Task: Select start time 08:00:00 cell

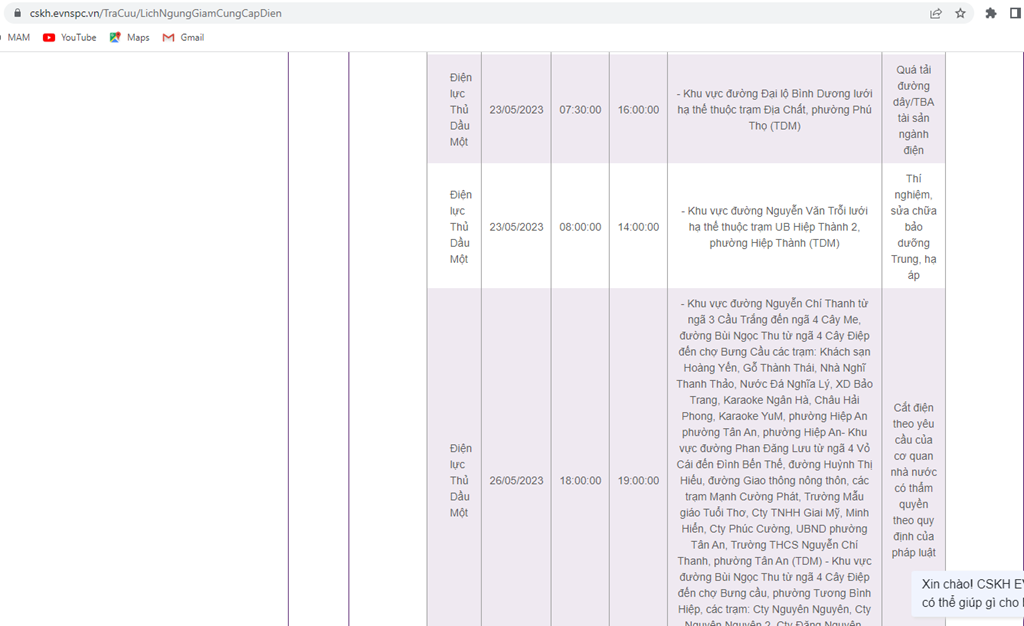Action: click(580, 227)
